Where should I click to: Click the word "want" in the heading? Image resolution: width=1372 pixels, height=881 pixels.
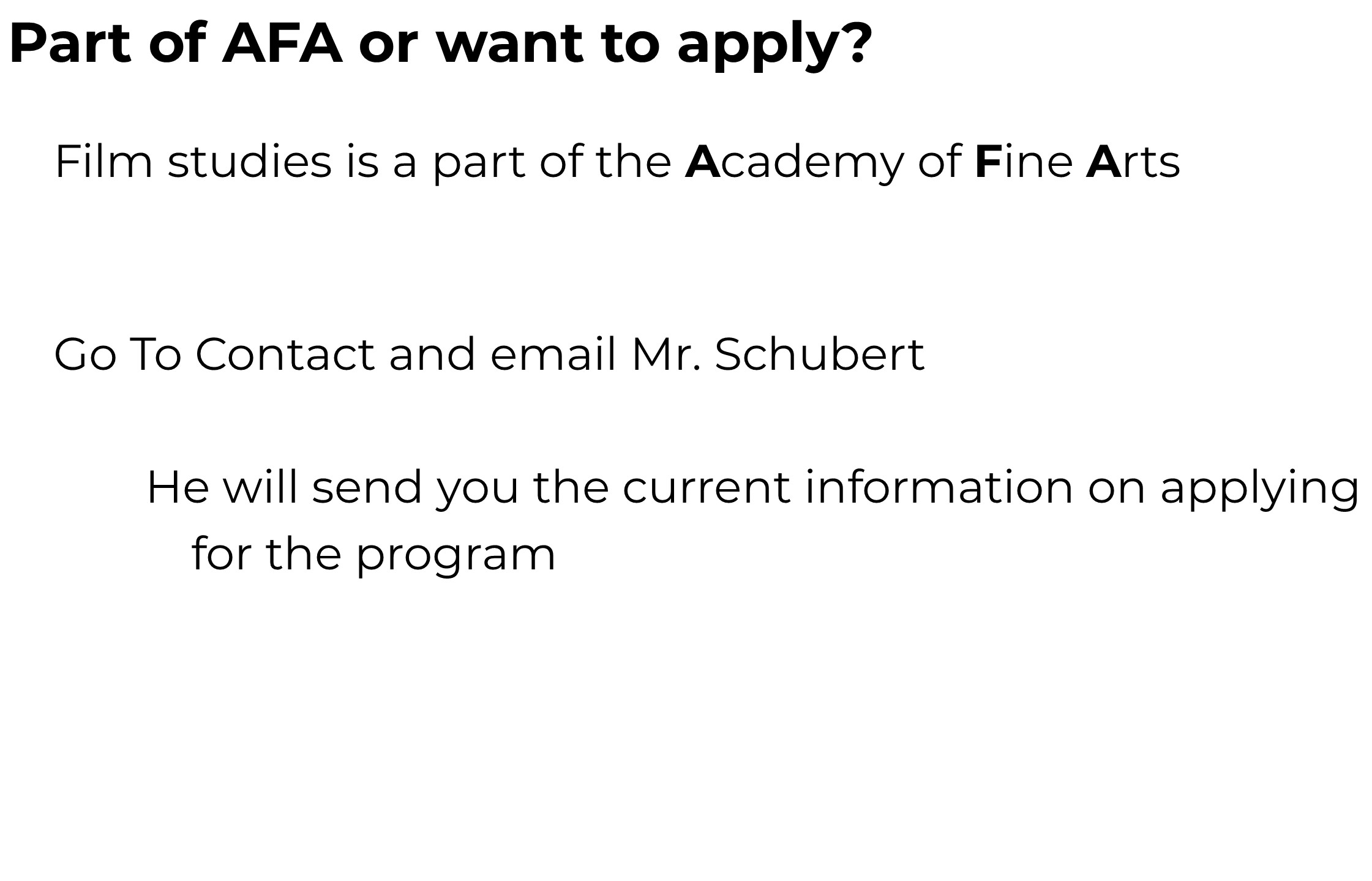click(x=509, y=44)
